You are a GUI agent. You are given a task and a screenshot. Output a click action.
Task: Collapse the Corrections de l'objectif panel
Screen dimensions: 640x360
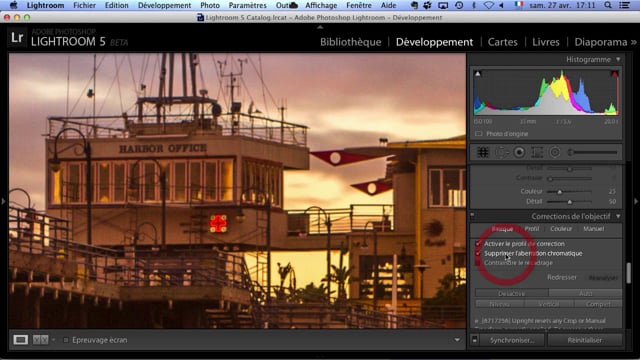[618, 216]
